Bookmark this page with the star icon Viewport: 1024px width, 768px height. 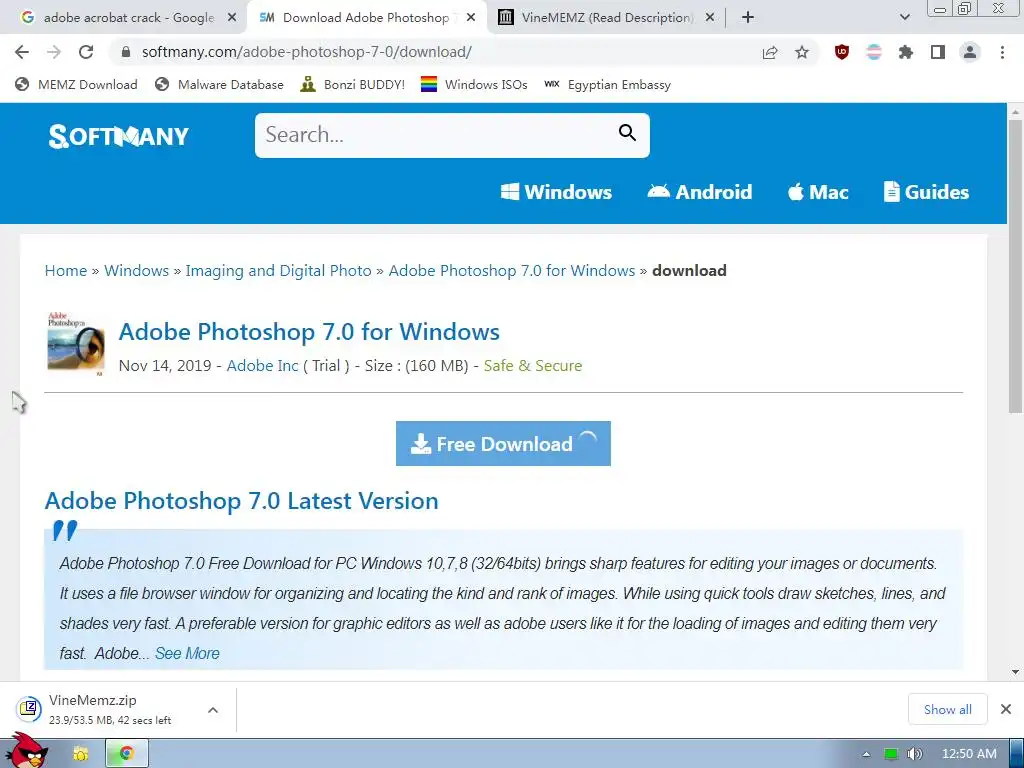[x=802, y=52]
